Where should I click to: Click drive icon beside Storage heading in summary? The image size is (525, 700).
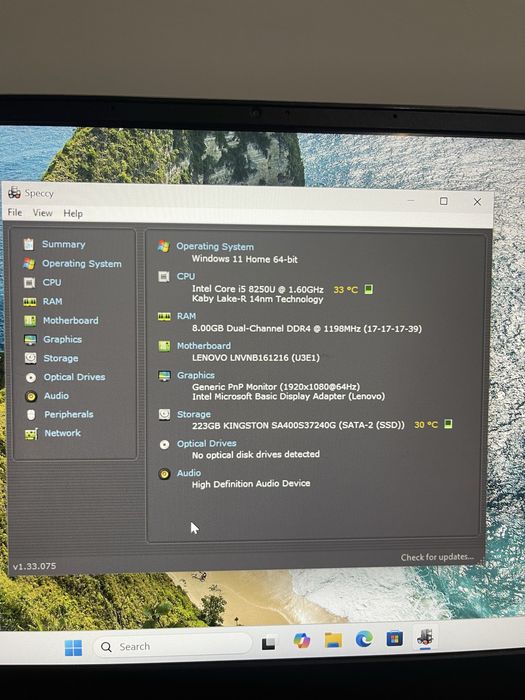pyautogui.click(x=164, y=415)
